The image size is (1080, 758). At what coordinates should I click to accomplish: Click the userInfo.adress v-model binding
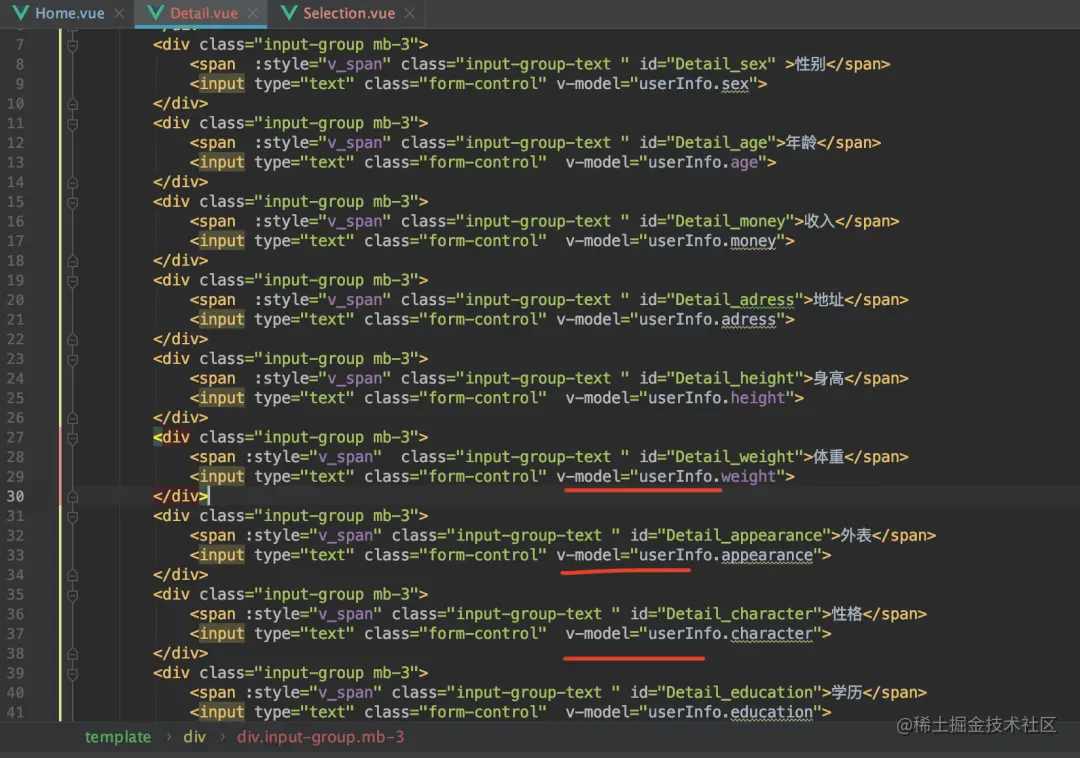707,319
